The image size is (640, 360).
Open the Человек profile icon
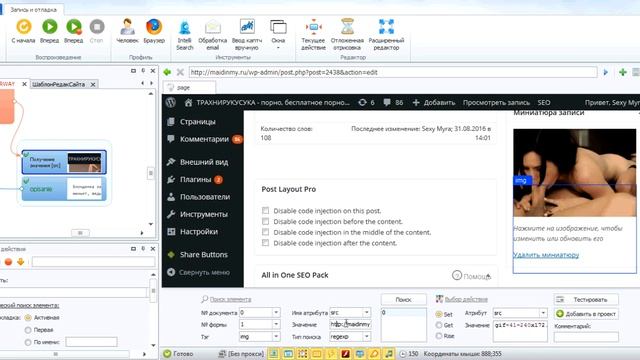click(127, 27)
